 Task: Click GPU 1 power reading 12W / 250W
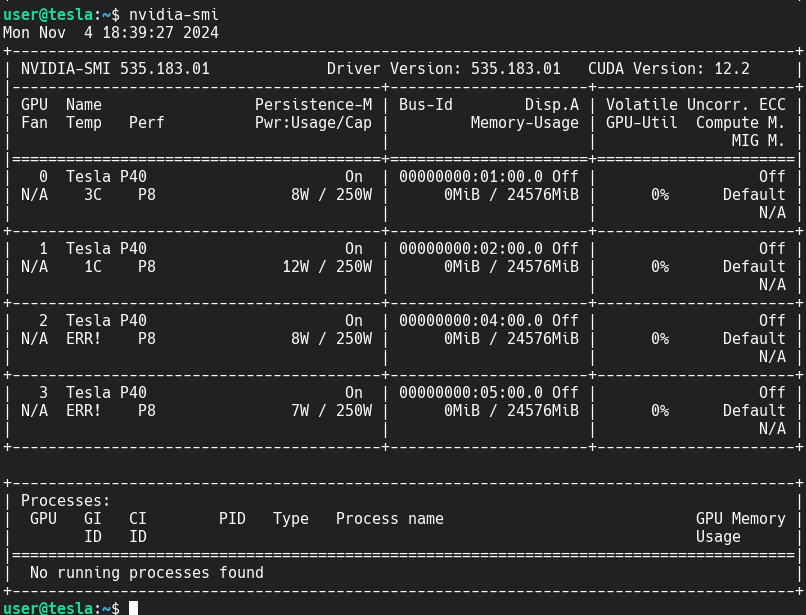(x=327, y=266)
